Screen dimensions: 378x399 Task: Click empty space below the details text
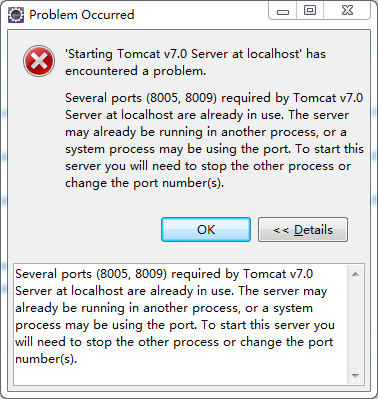(x=180, y=376)
